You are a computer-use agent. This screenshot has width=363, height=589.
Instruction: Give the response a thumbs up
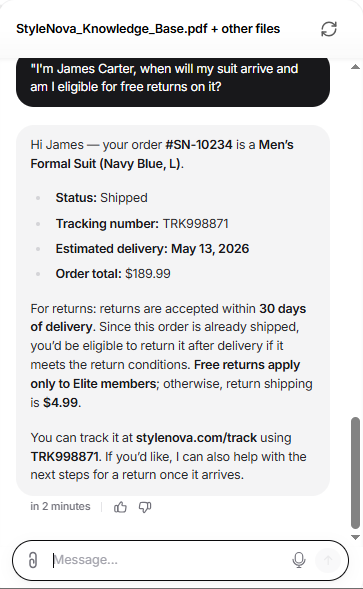(x=120, y=507)
